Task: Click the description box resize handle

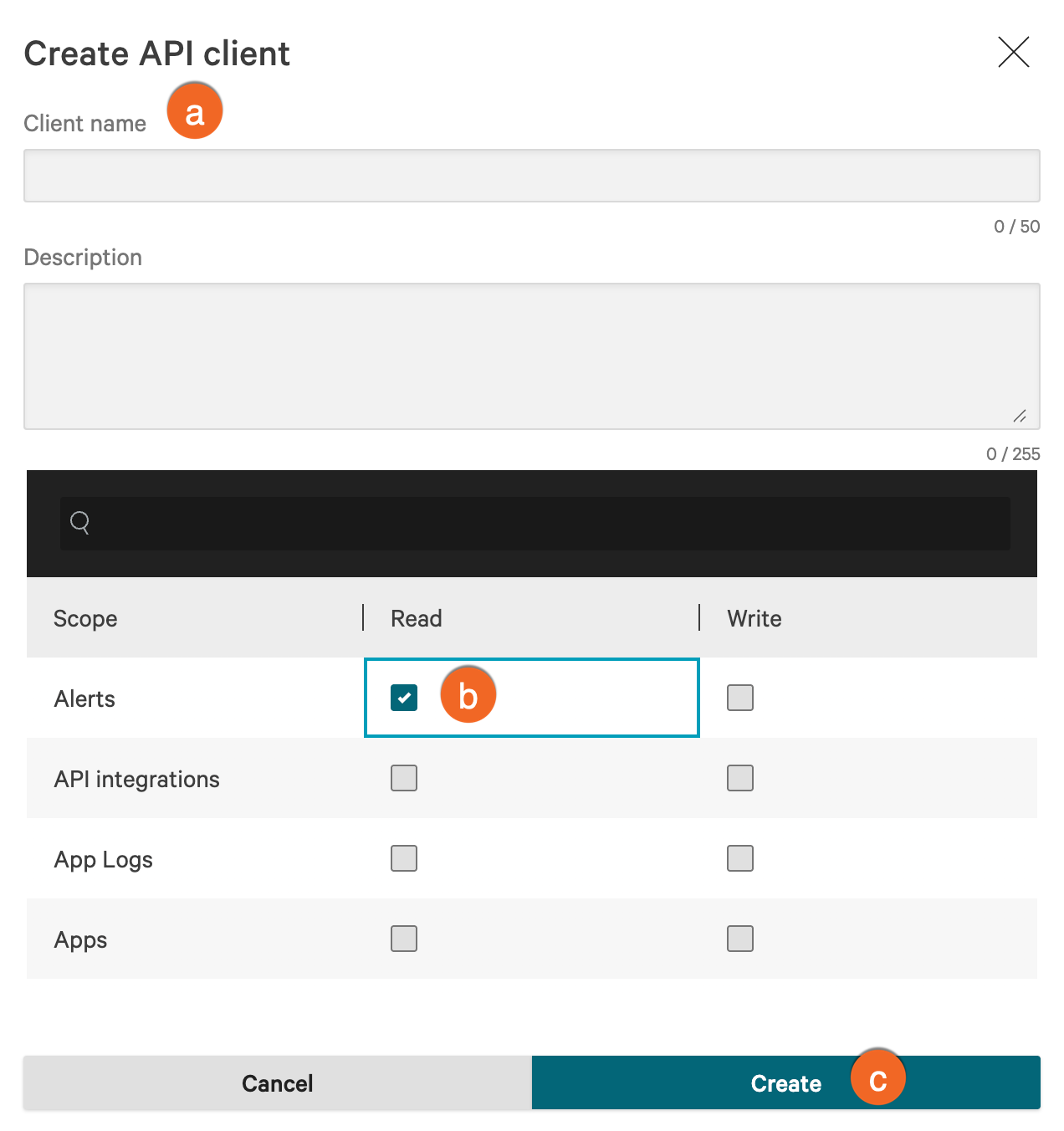Action: (1020, 416)
